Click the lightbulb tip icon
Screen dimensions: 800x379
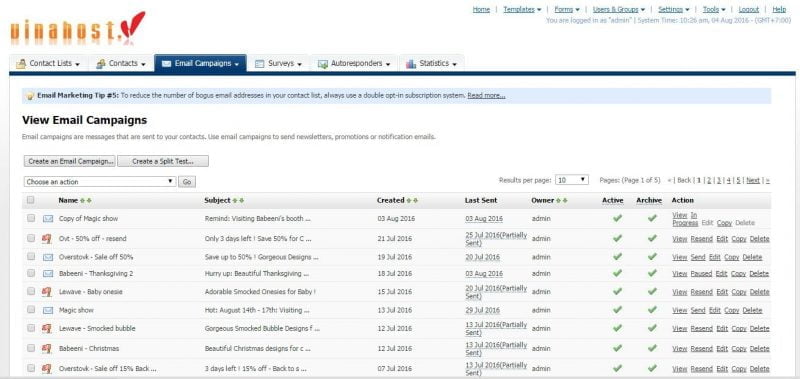coord(30,95)
